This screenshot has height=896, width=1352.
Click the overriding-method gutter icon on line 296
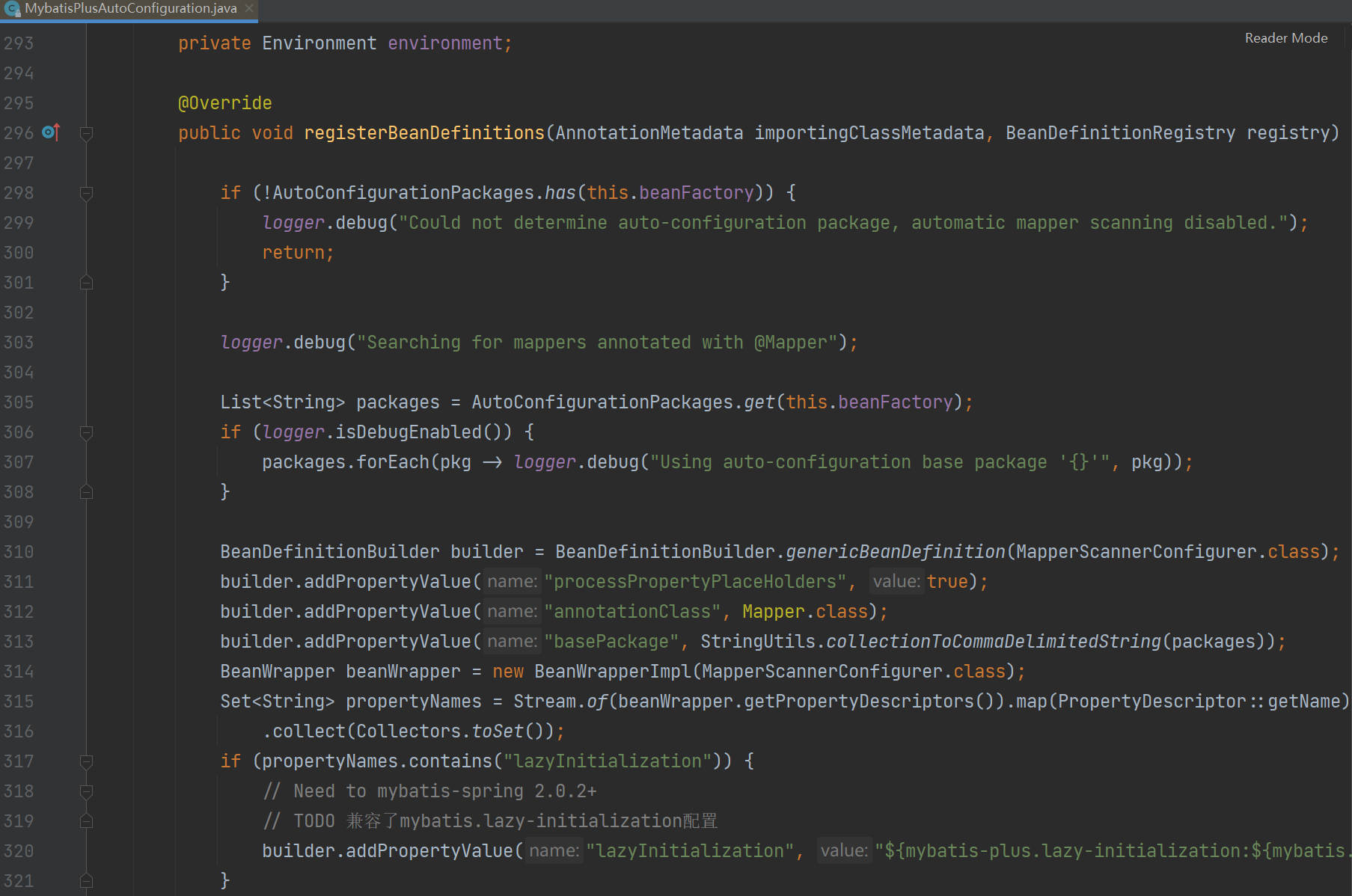(x=51, y=132)
